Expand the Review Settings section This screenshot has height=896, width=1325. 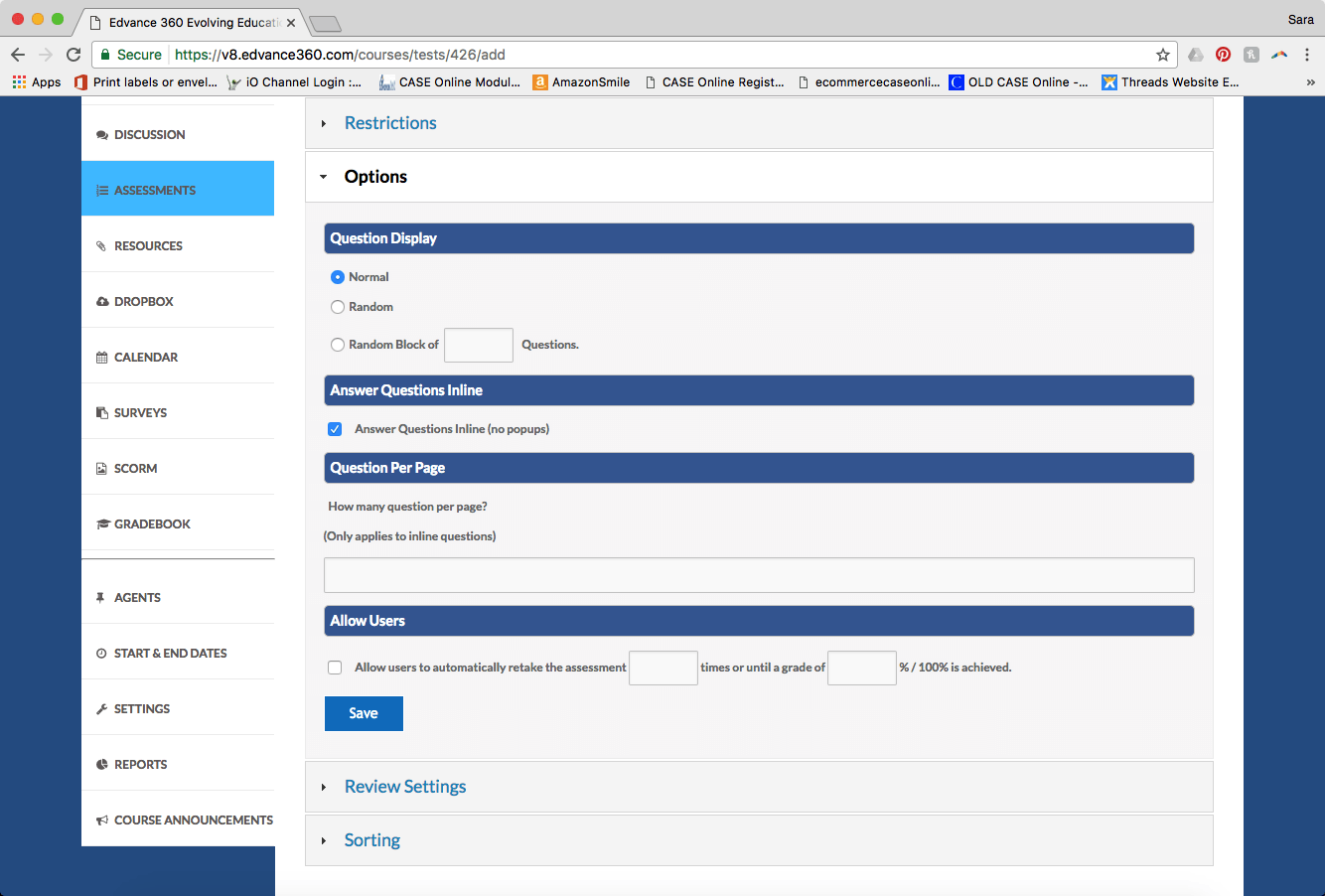point(404,787)
